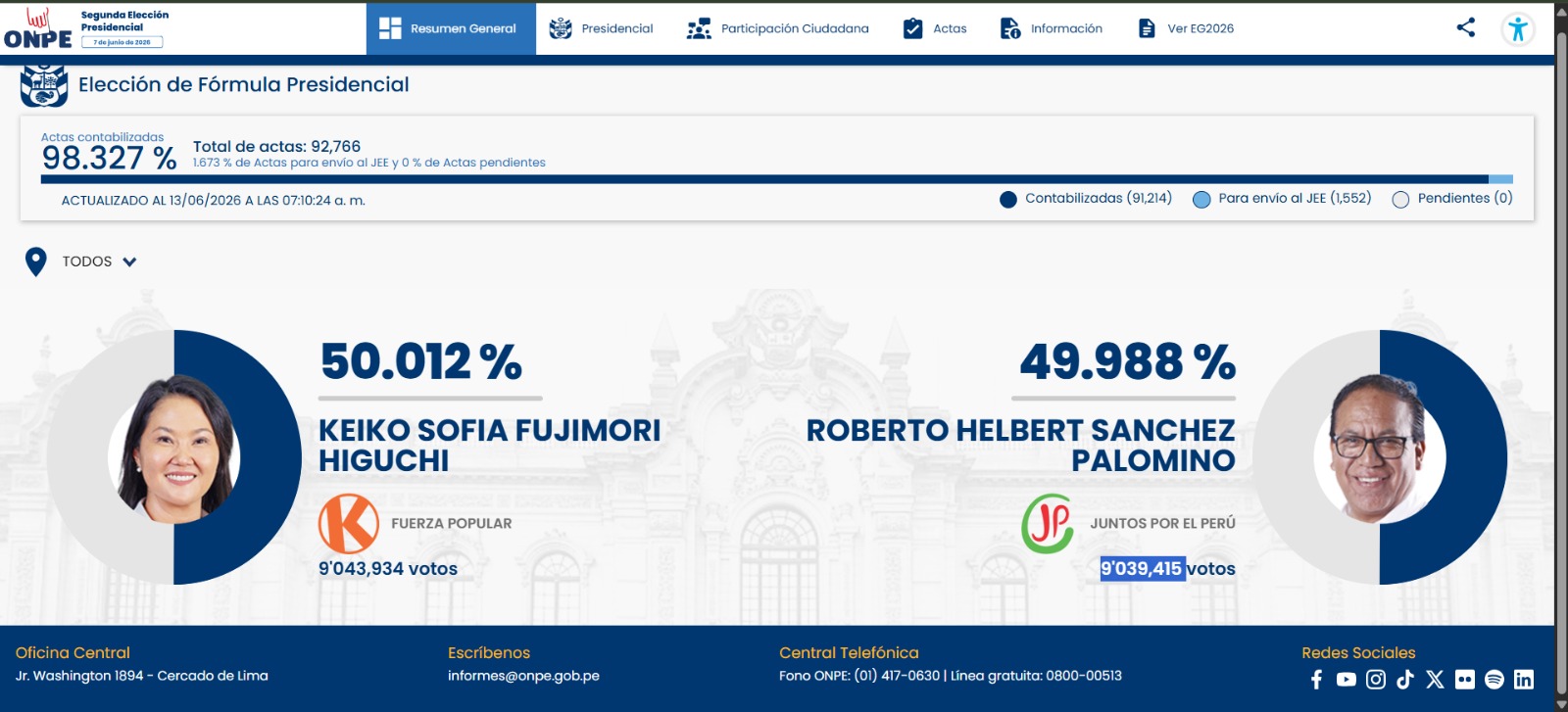Click the actas contabilizadas progress bar
This screenshot has height=712, width=1568.
coord(777,179)
